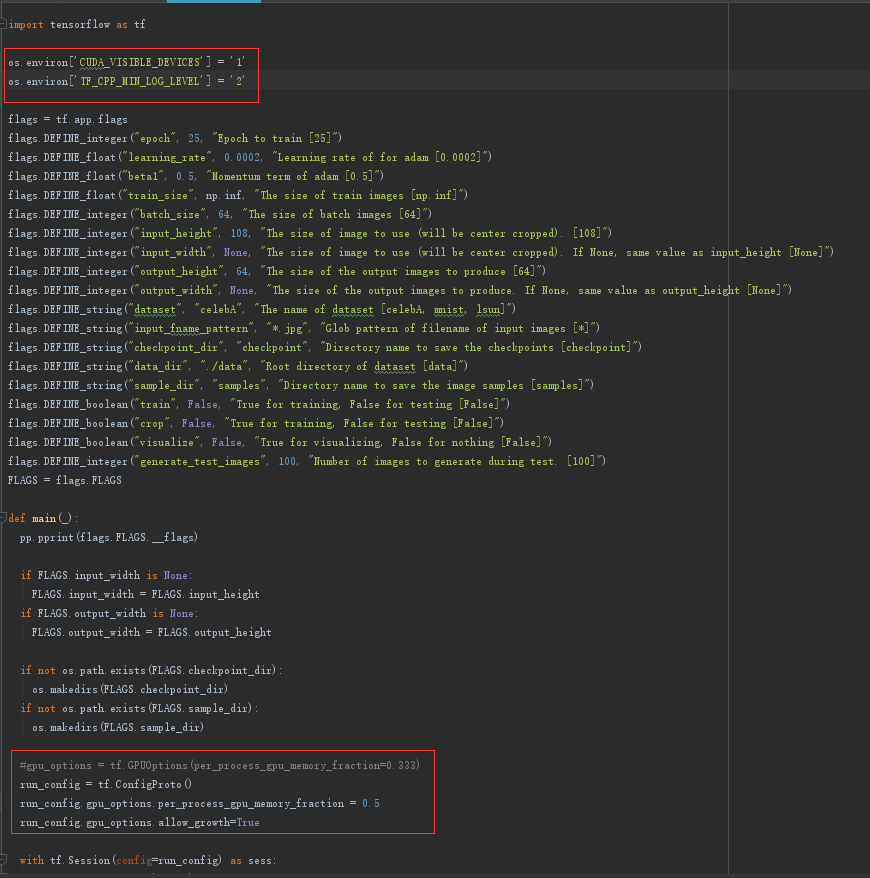
Task: Click the "beta1" DEFINE_float line
Action: click(x=196, y=176)
